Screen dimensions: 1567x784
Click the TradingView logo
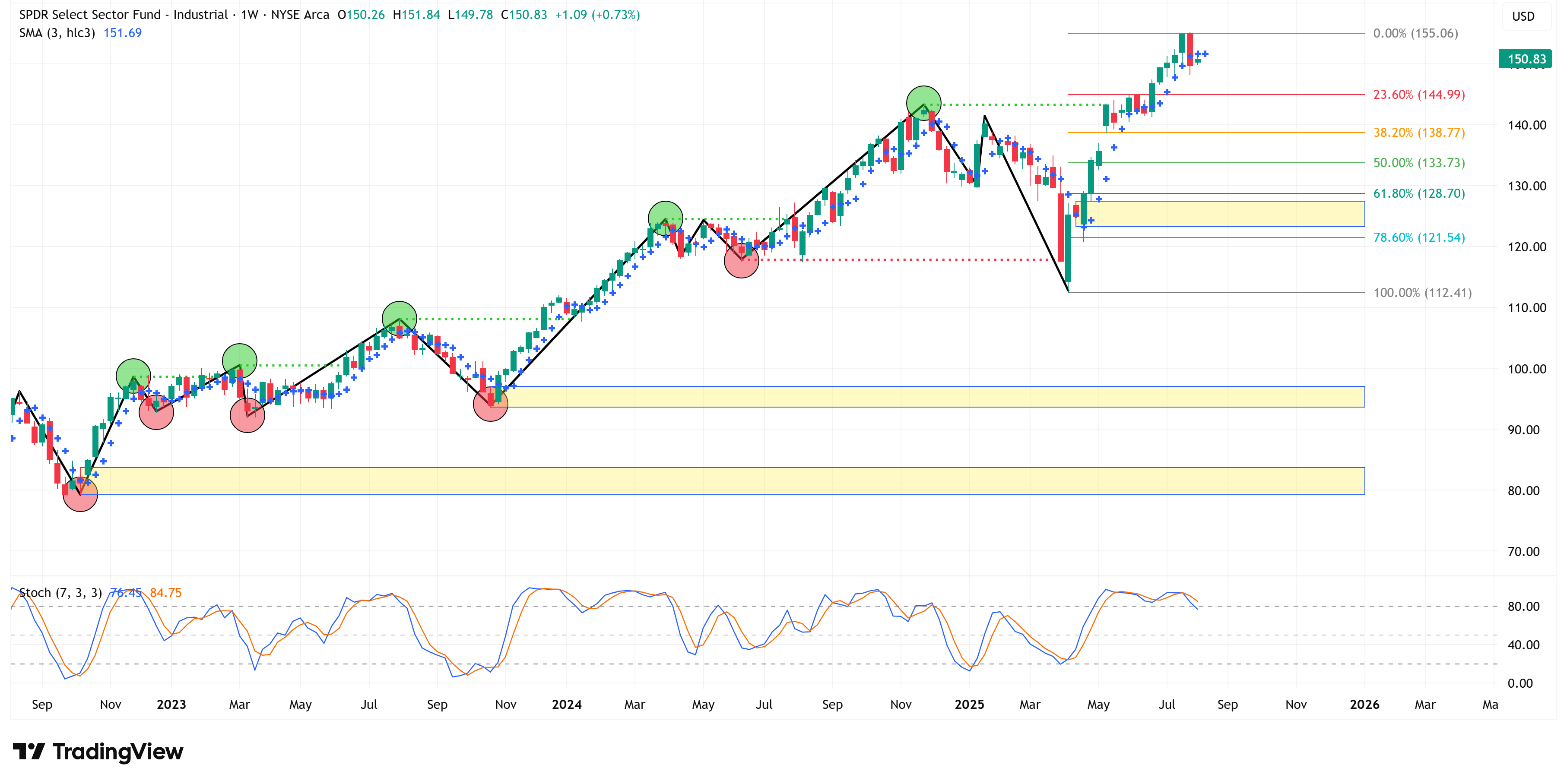coord(97,752)
